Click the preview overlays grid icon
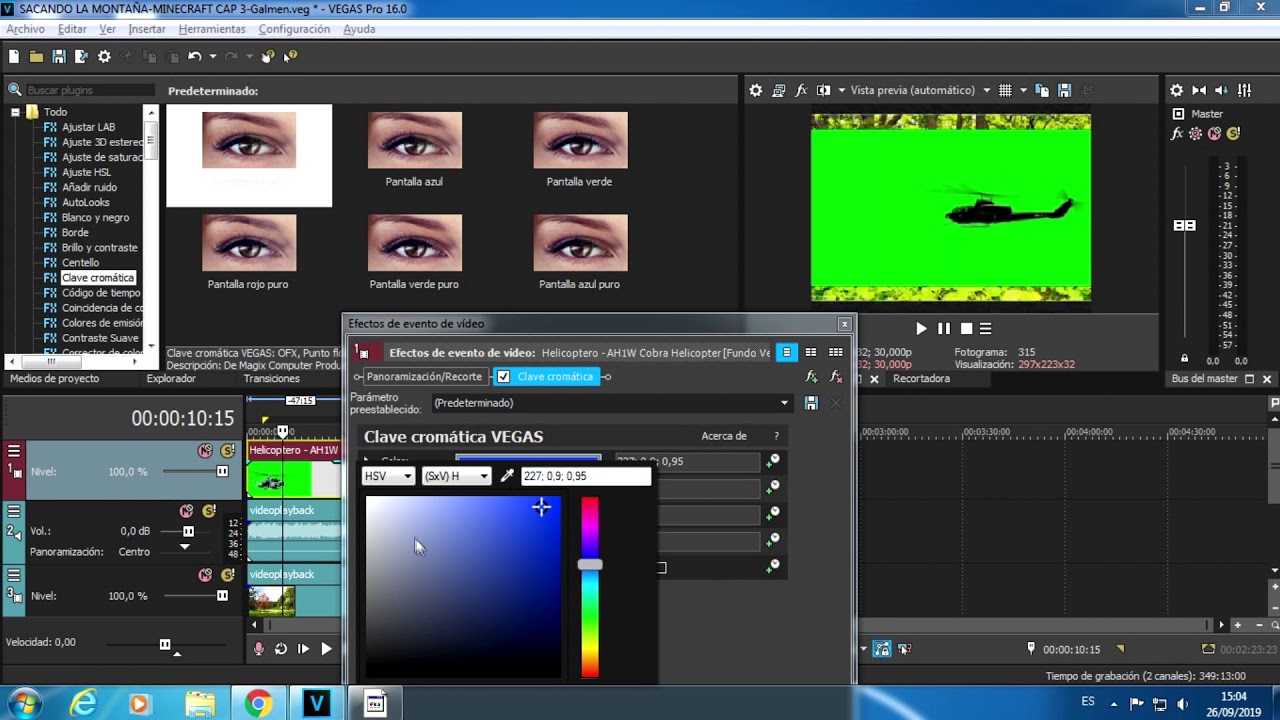Screen dimensions: 1280x720 point(1006,90)
